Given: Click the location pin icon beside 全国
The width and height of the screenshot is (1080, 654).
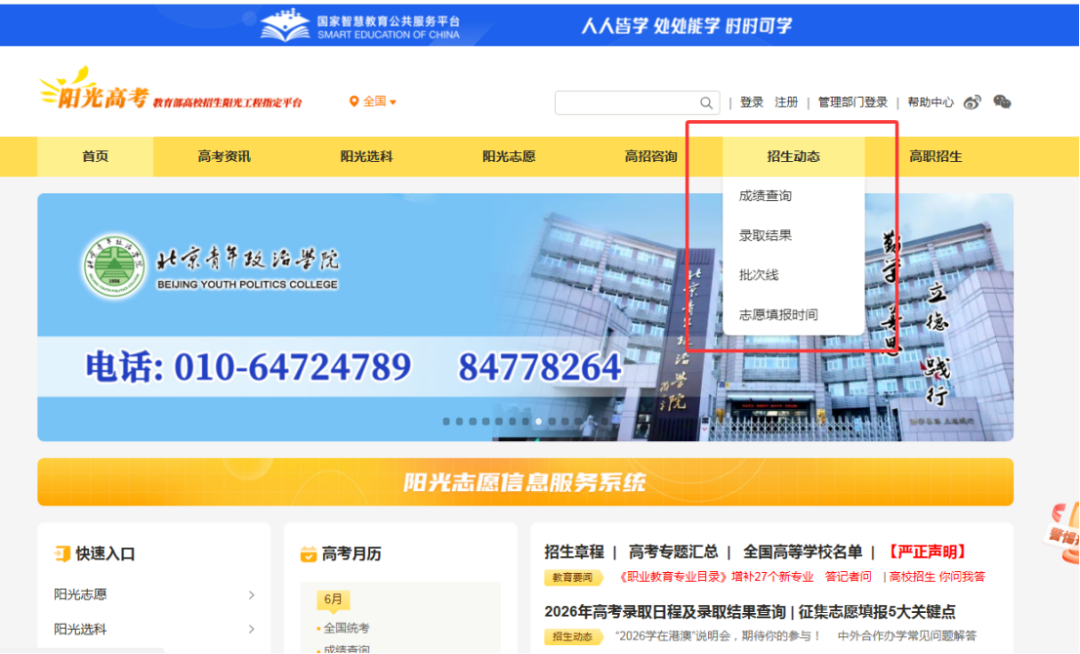Looking at the screenshot, I should 354,101.
